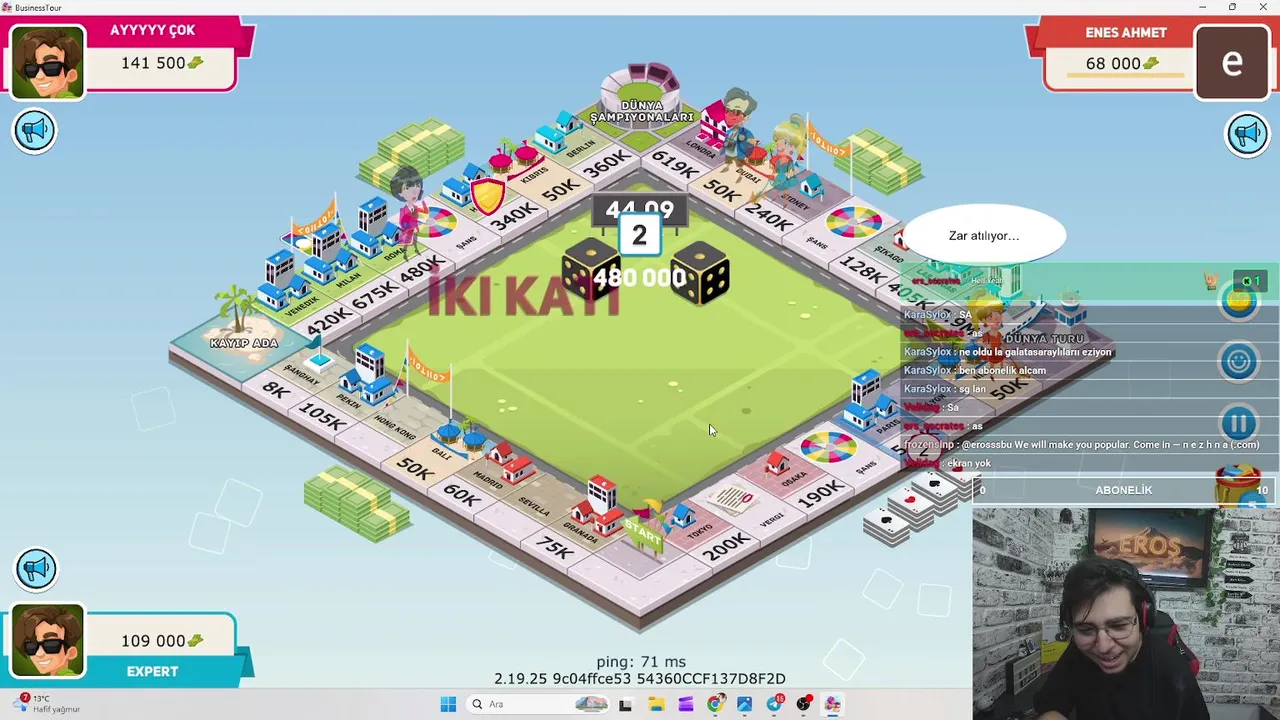Click the weather widget showing 13°C
Image resolution: width=1280 pixels, height=720 pixels.
click(x=48, y=704)
